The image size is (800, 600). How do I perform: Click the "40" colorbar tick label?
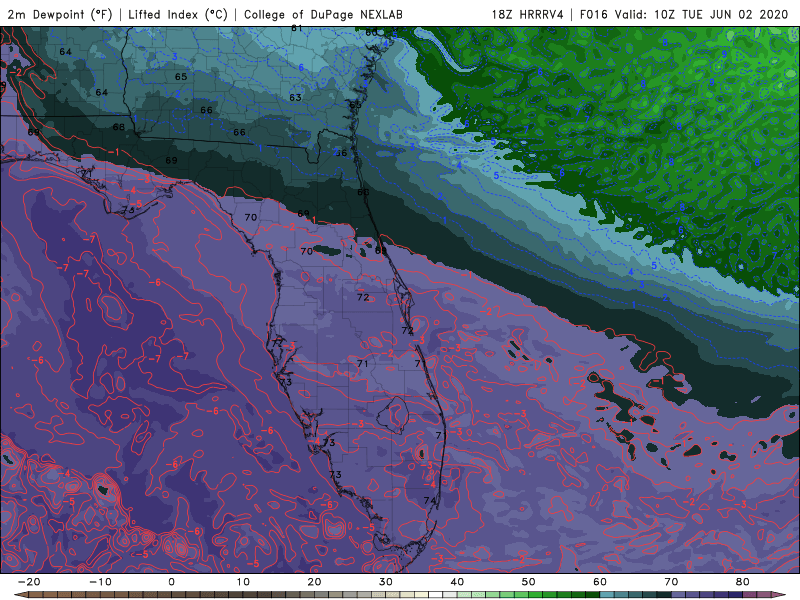coord(457,582)
